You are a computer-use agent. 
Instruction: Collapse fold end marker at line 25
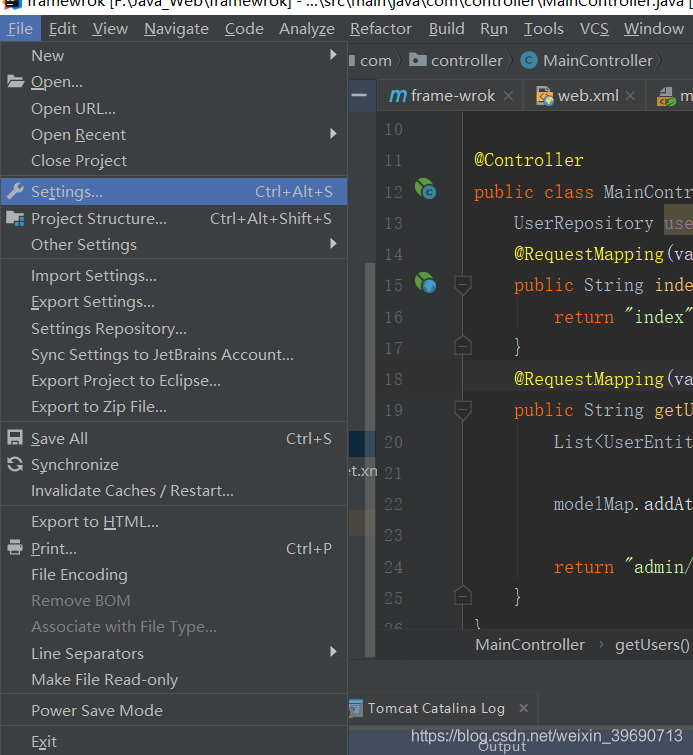tap(462, 596)
